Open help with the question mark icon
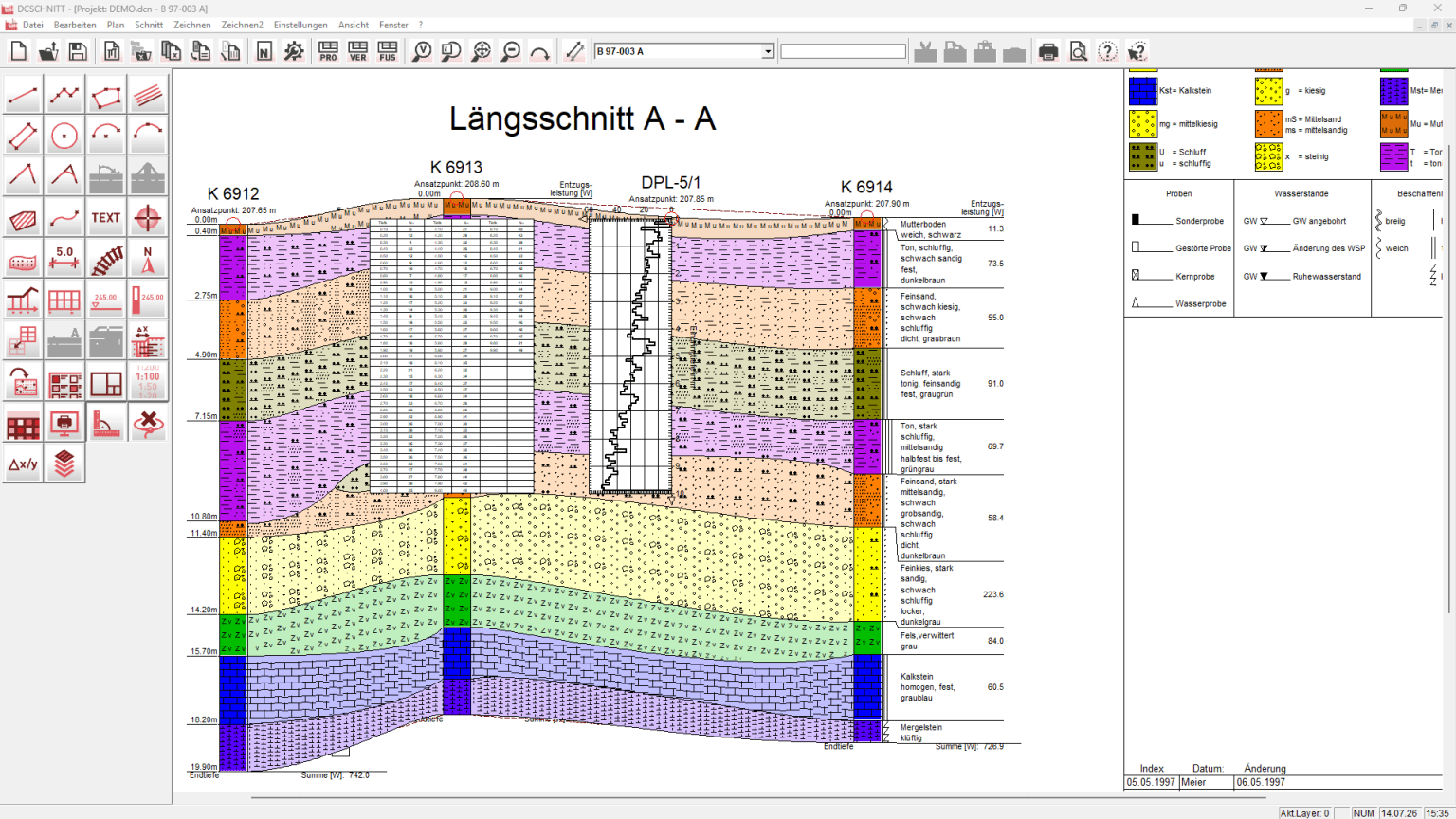 [1107, 51]
